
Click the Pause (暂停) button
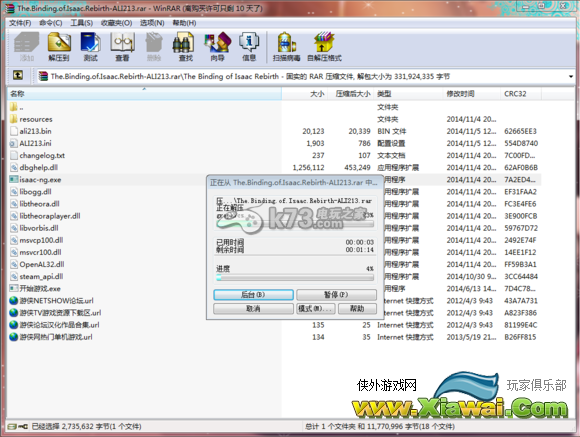click(336, 295)
